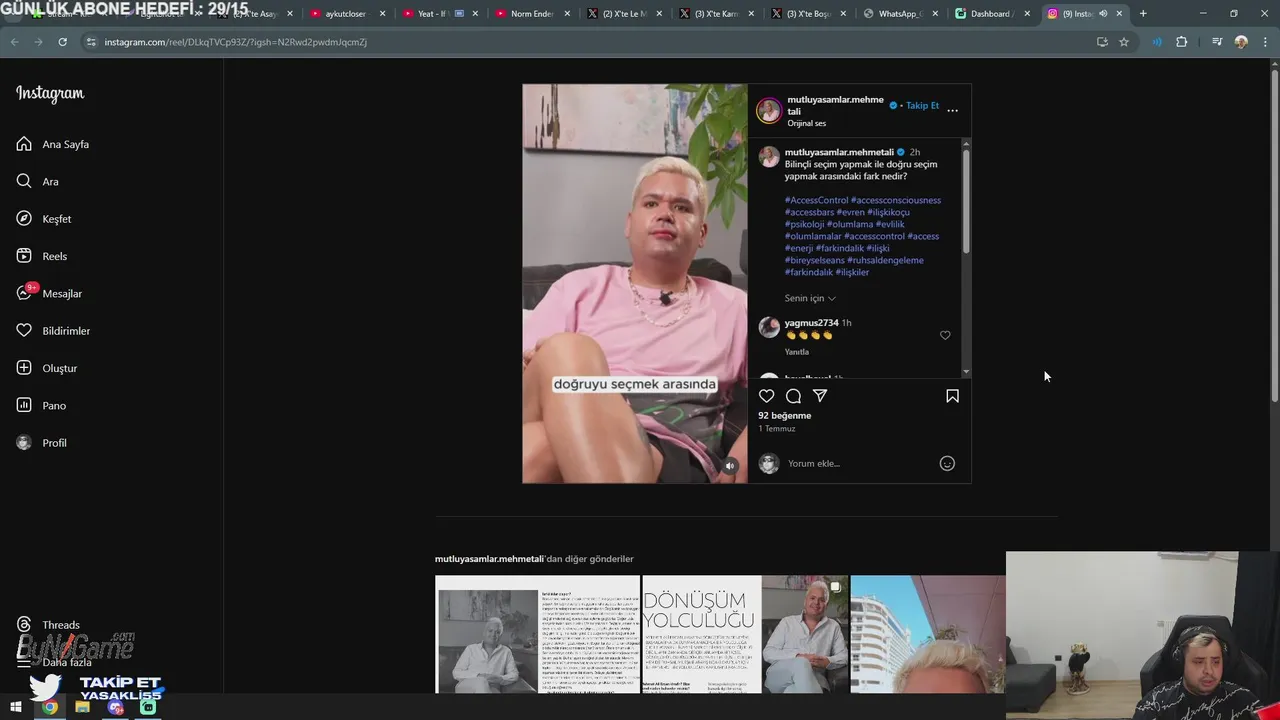Open the Chrome extensions puzzle icon
This screenshot has height=720, width=1280.
(x=1182, y=42)
